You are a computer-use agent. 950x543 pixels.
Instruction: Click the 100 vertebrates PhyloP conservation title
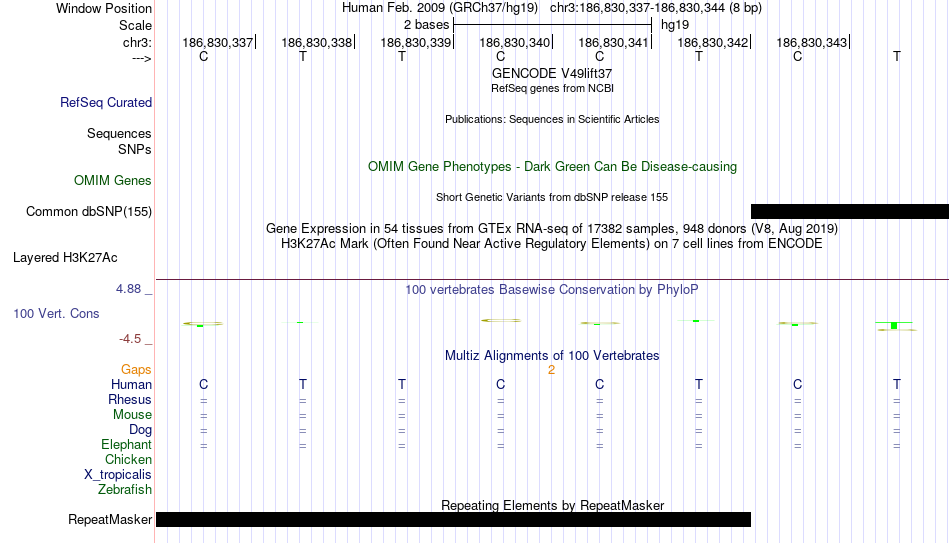click(552, 290)
